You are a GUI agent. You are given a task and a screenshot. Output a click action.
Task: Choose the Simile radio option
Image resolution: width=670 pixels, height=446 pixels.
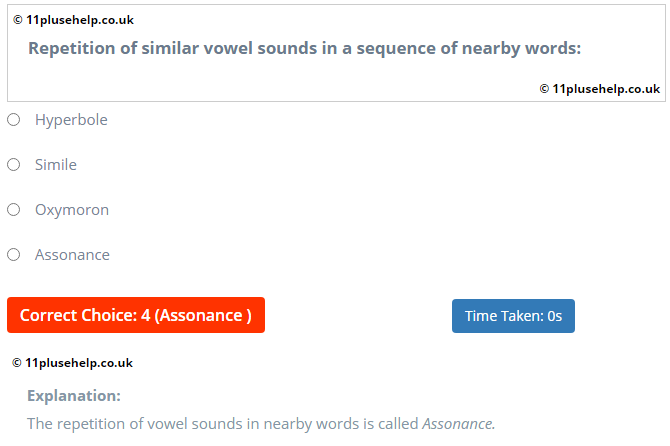click(13, 165)
